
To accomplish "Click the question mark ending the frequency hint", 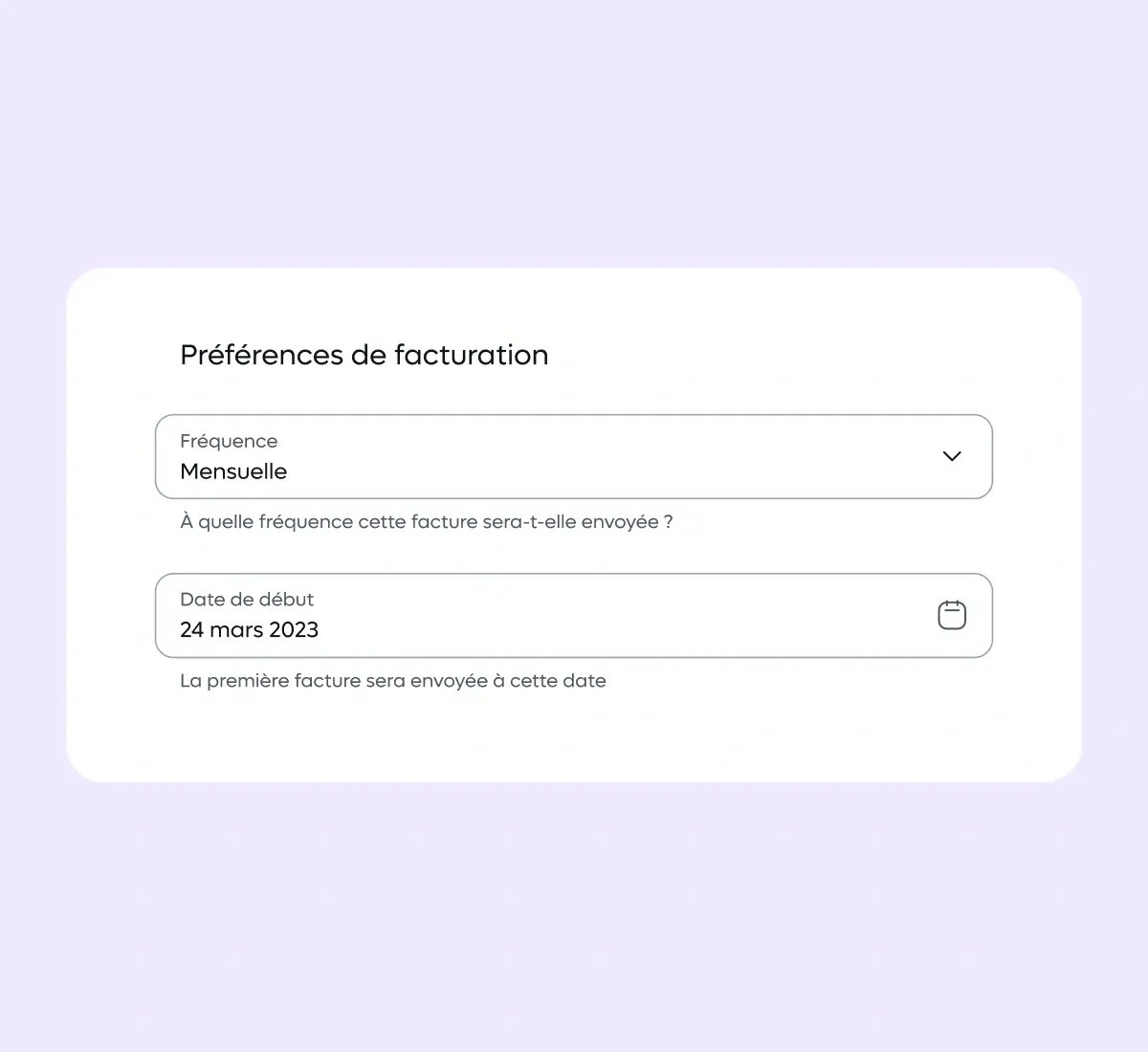I will 669,522.
